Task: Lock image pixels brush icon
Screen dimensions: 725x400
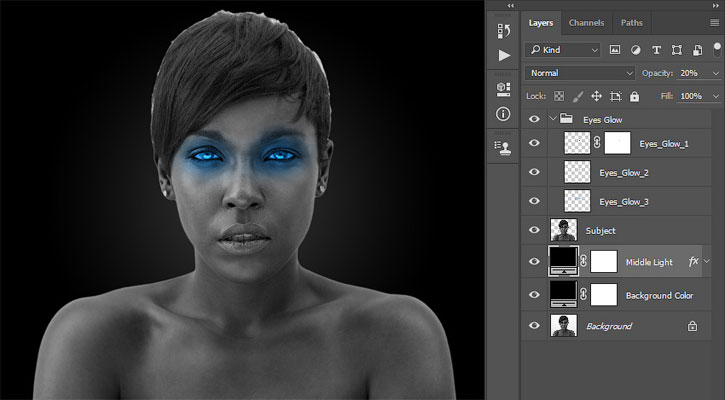Action: point(578,96)
